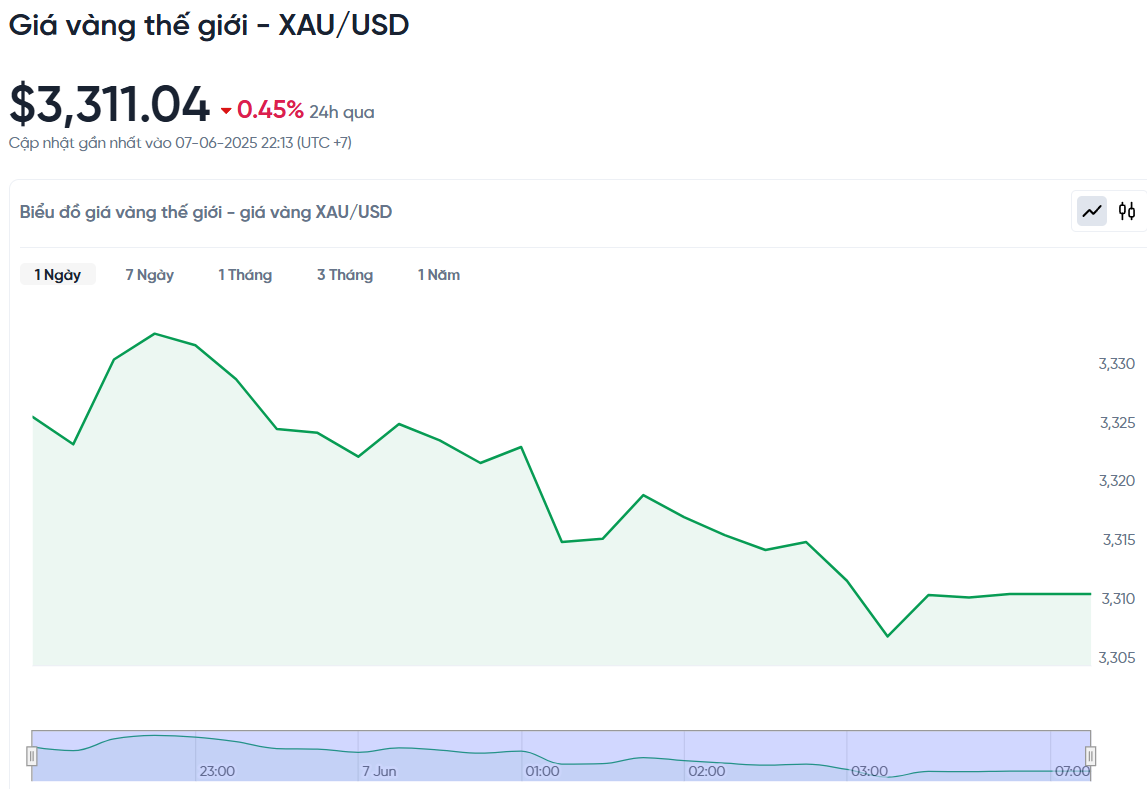Image resolution: width=1147 pixels, height=789 pixels.
Task: Switch to candlestick chart view icon
Action: (1127, 211)
